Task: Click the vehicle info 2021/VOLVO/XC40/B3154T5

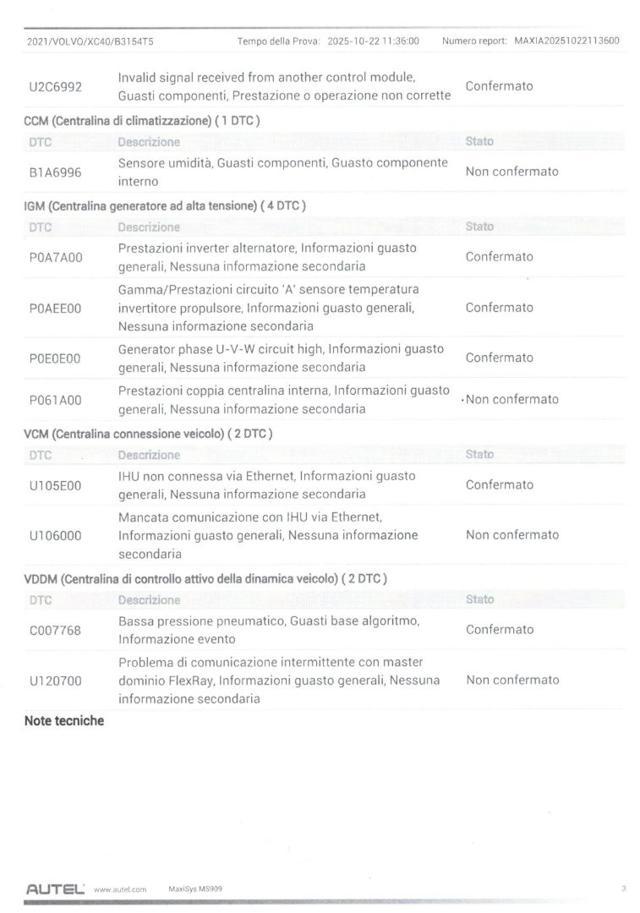Action: click(89, 41)
